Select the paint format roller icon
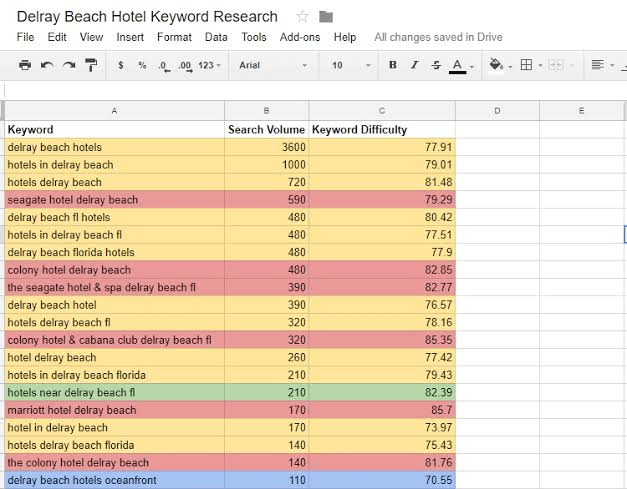Image resolution: width=627 pixels, height=489 pixels. 91,65
